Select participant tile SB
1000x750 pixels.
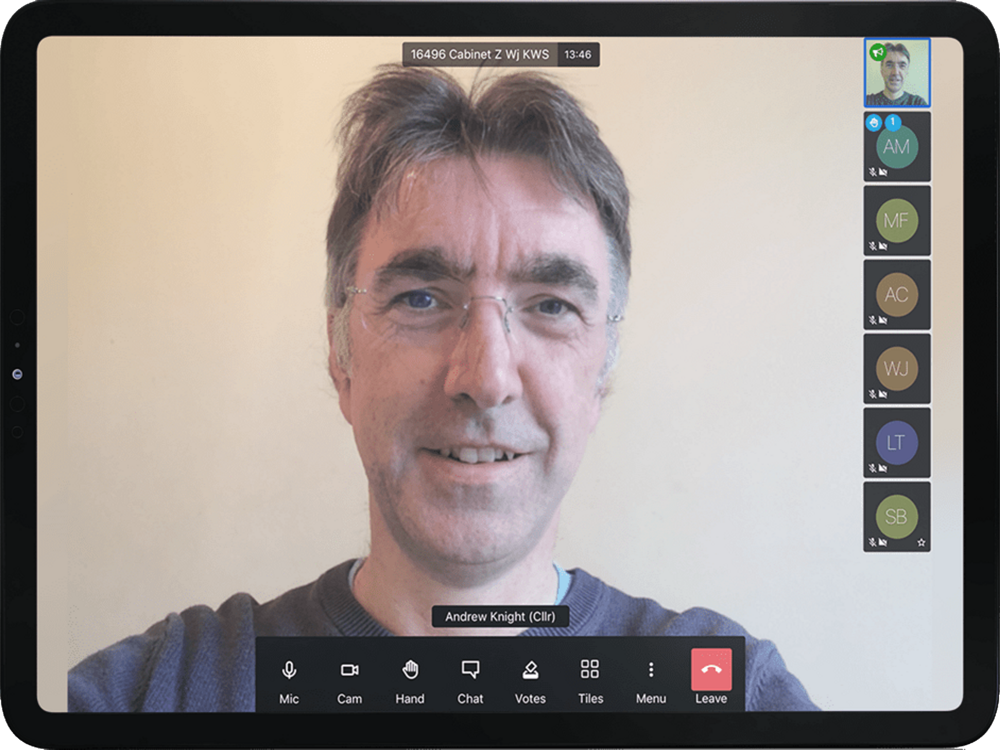(x=897, y=517)
